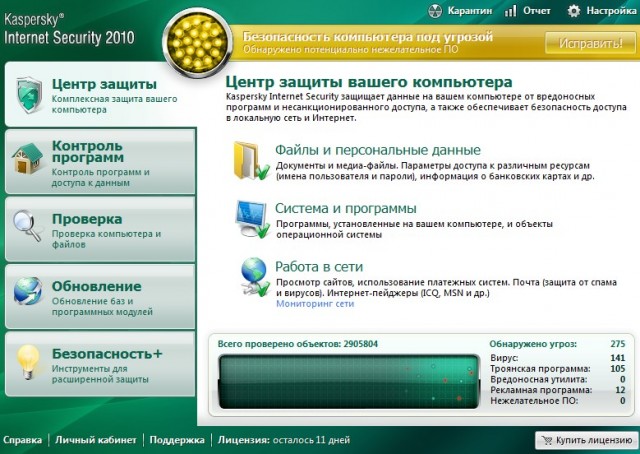Open the Система и программы monitor icon
This screenshot has width=640, height=454.
253,219
